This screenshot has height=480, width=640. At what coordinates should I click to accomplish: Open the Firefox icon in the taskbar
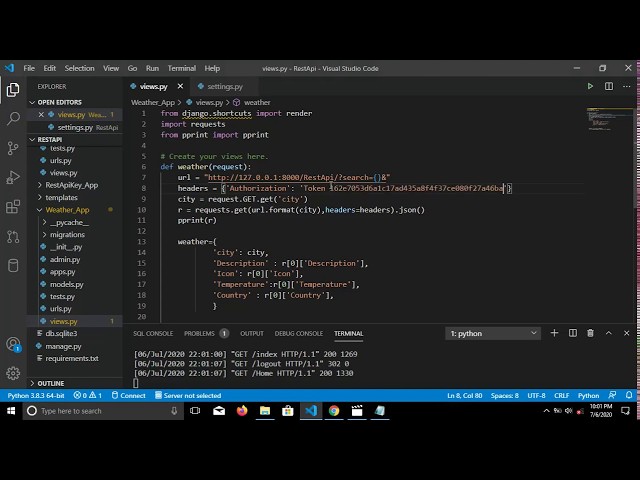tap(242, 411)
